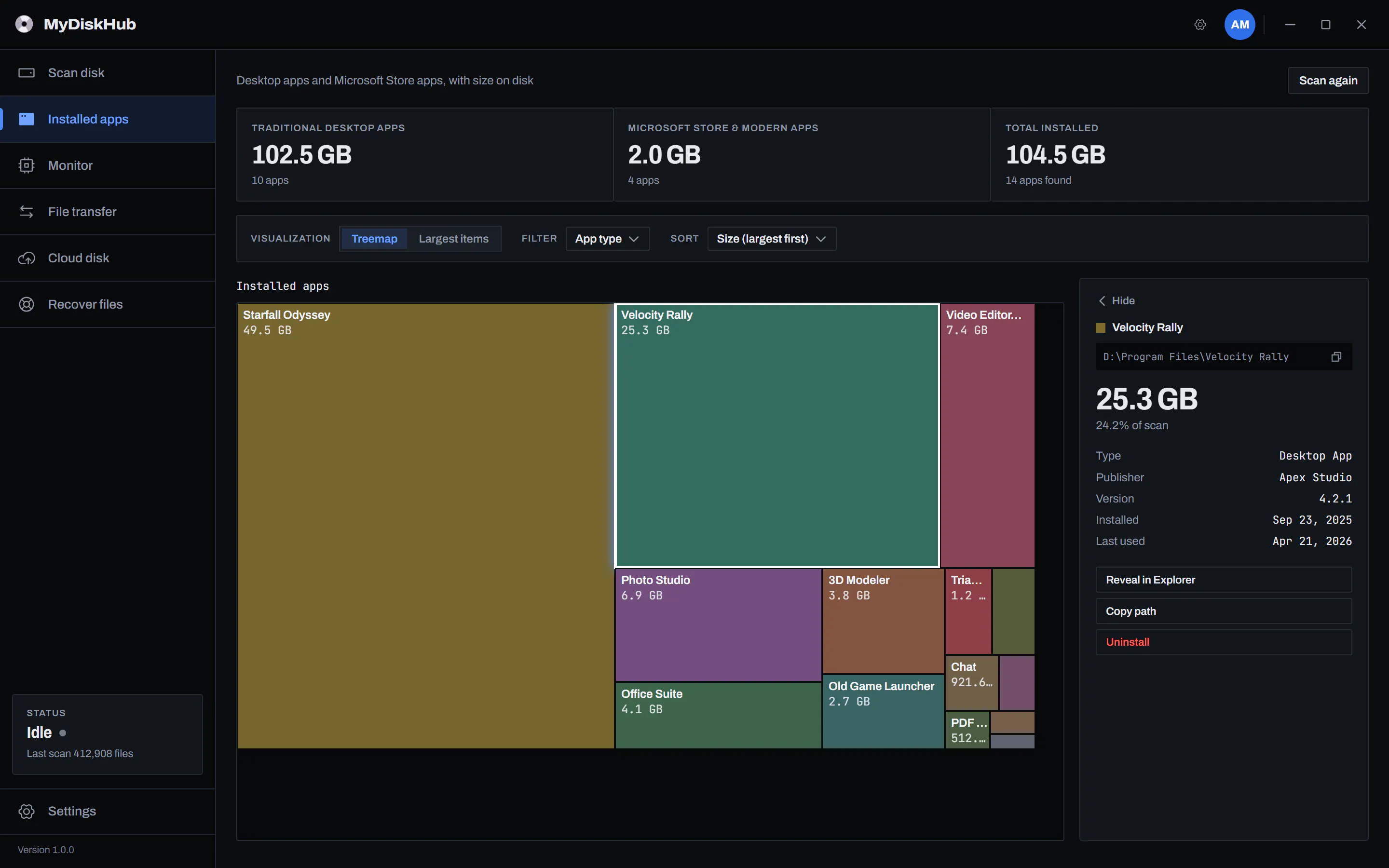Click the MyDiskHub disk logo icon
The image size is (1389, 868).
pyautogui.click(x=24, y=24)
